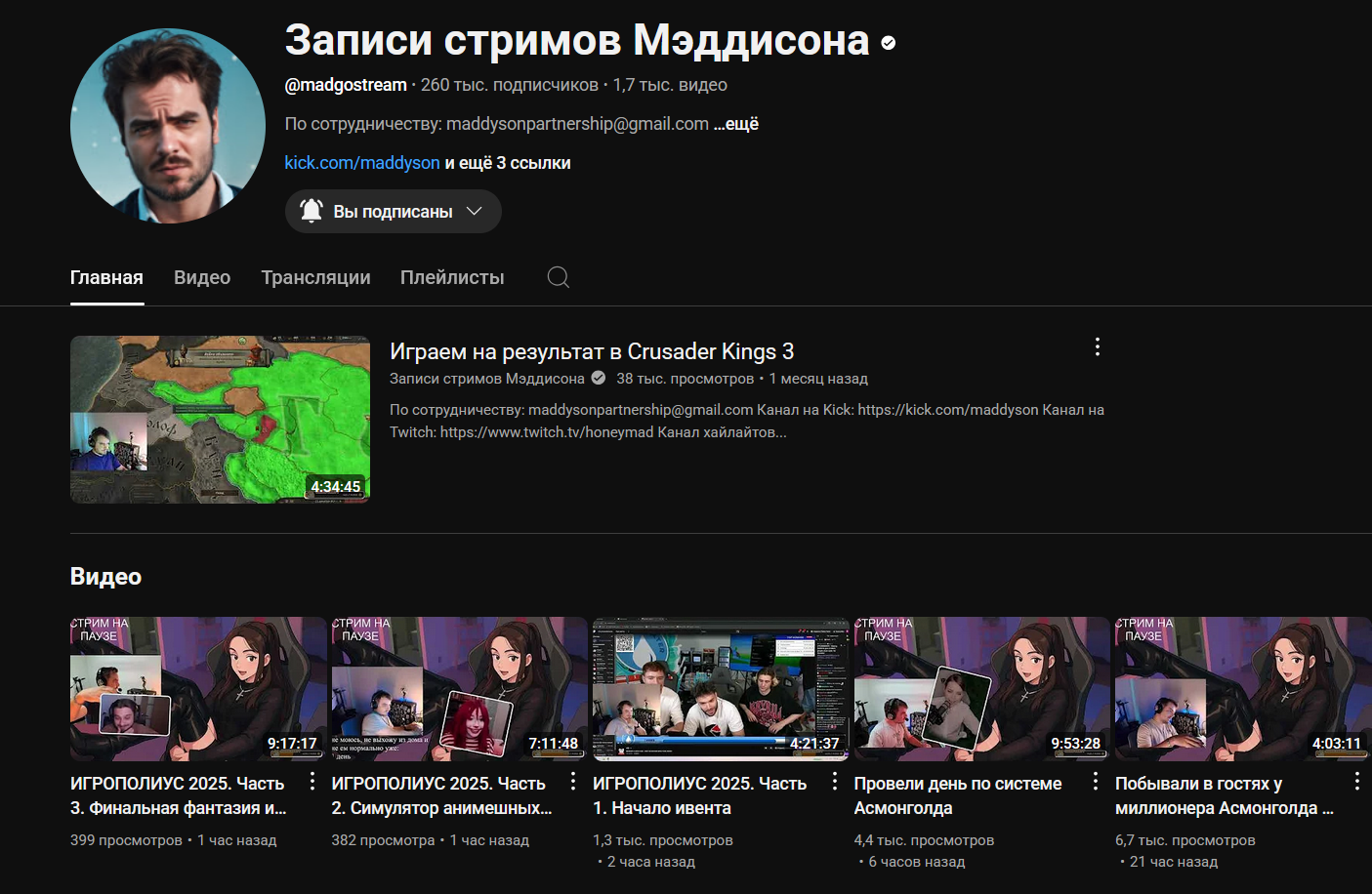Image resolution: width=1372 pixels, height=894 pixels.
Task: Click the '9:17:17' duration badge
Action: [292, 744]
